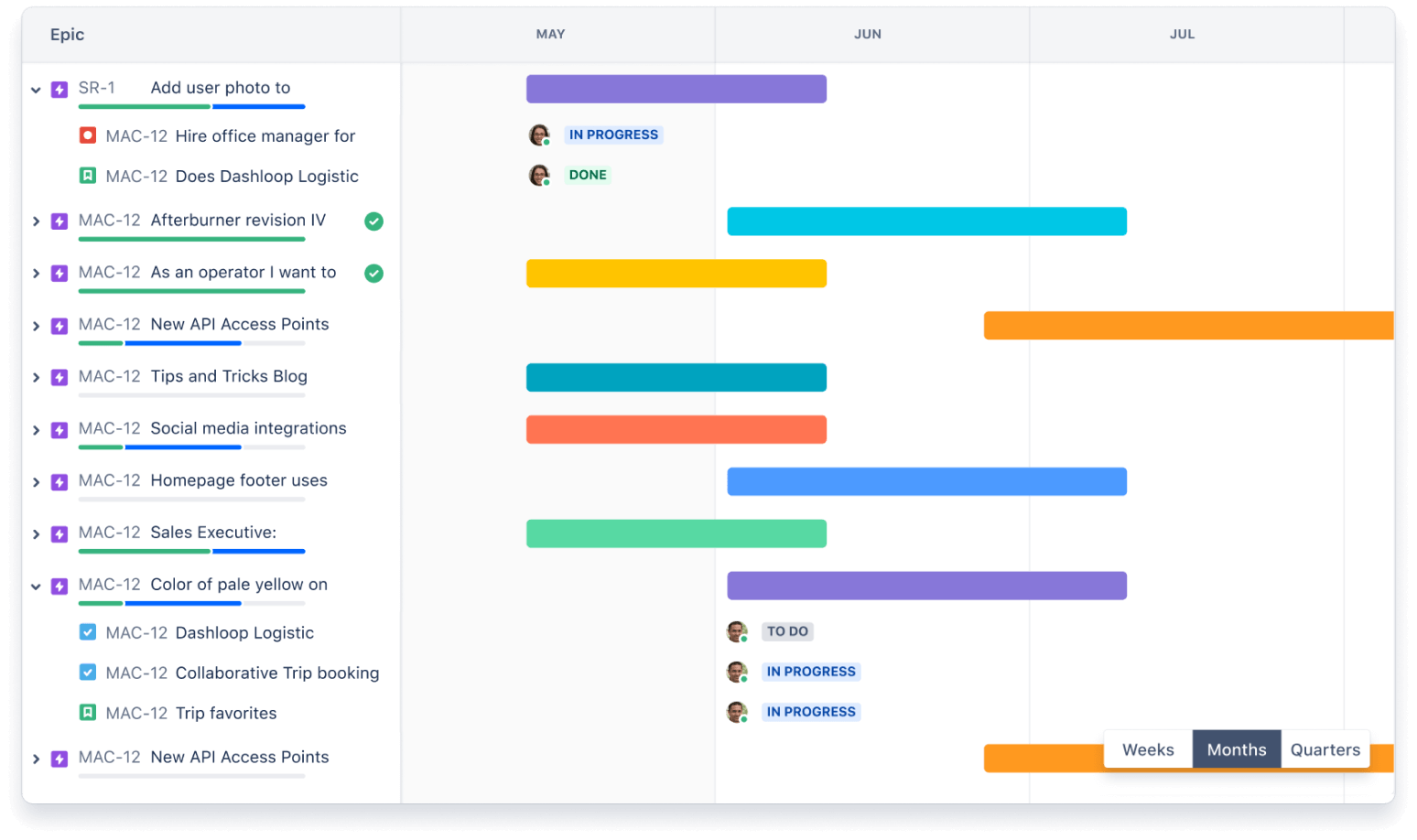Click the completion checkmark on Afterburner revision IV
Viewport: 1417px width, 840px height.
point(373,221)
